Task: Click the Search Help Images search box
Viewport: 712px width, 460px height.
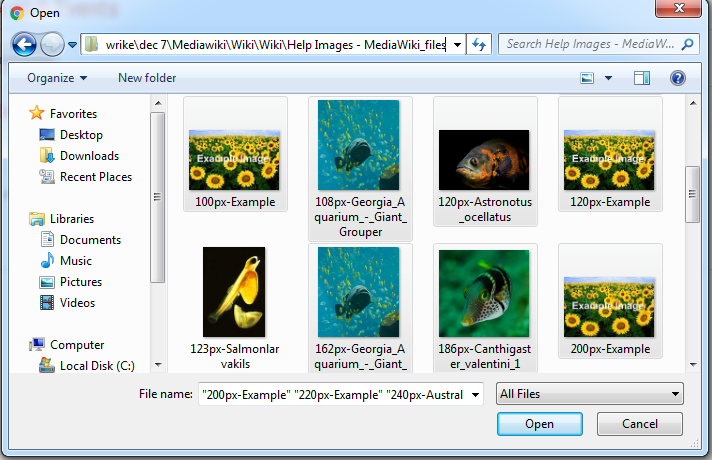Action: pos(590,44)
